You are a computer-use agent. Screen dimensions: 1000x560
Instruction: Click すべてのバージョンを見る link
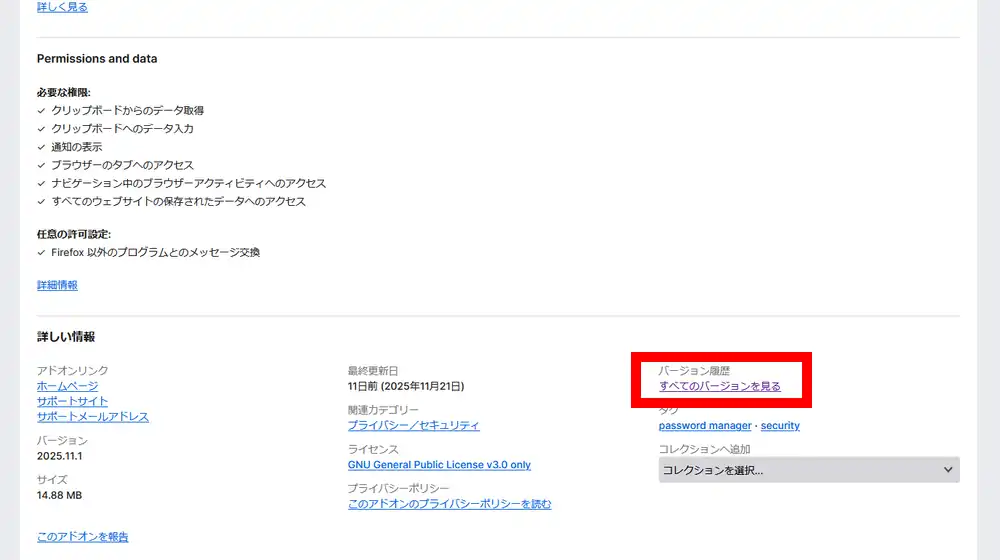point(719,386)
